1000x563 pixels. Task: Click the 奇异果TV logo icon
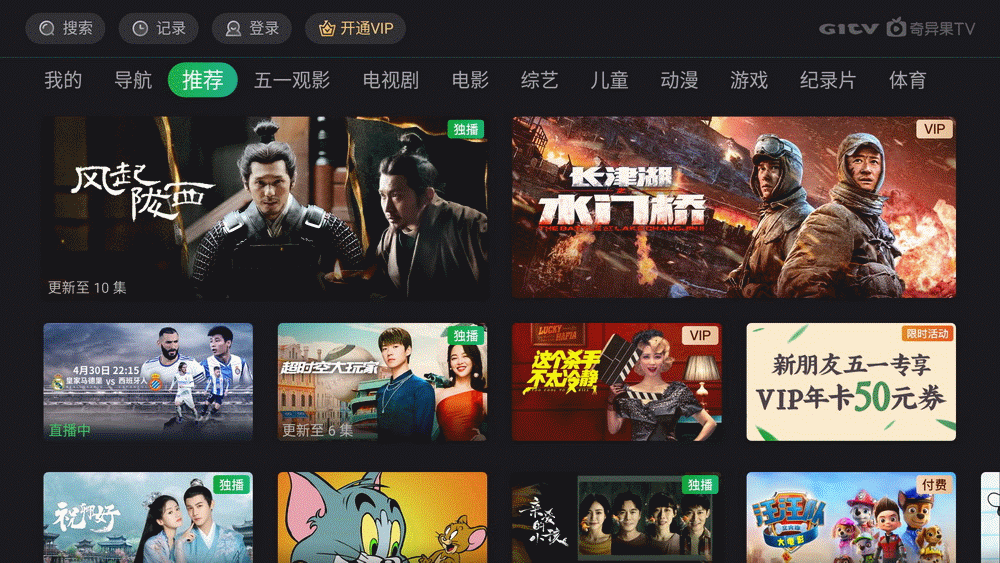click(x=896, y=27)
